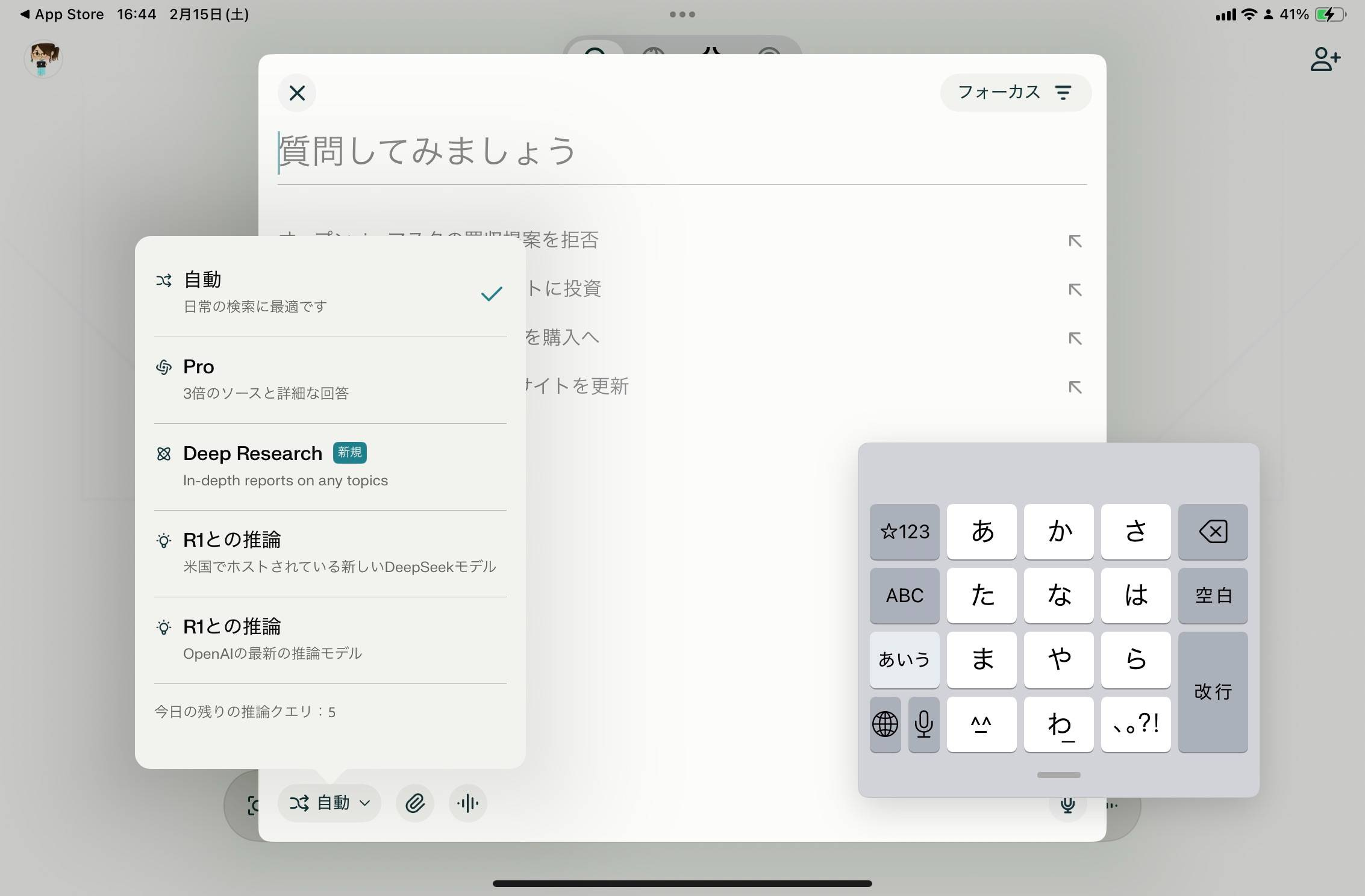Tap the Pro swirl icon

click(x=164, y=367)
